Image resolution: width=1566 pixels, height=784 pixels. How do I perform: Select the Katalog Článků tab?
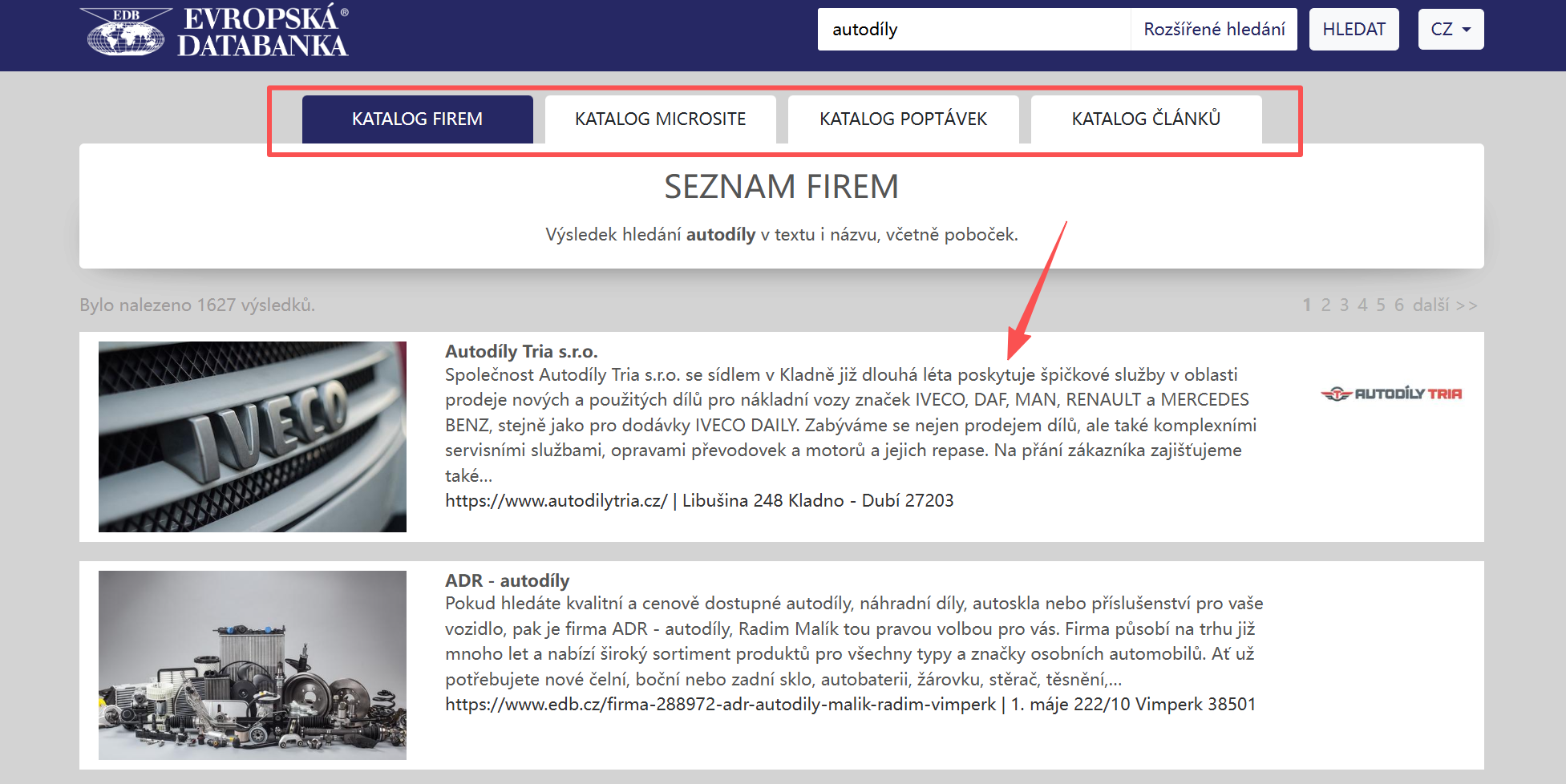pos(1146,119)
